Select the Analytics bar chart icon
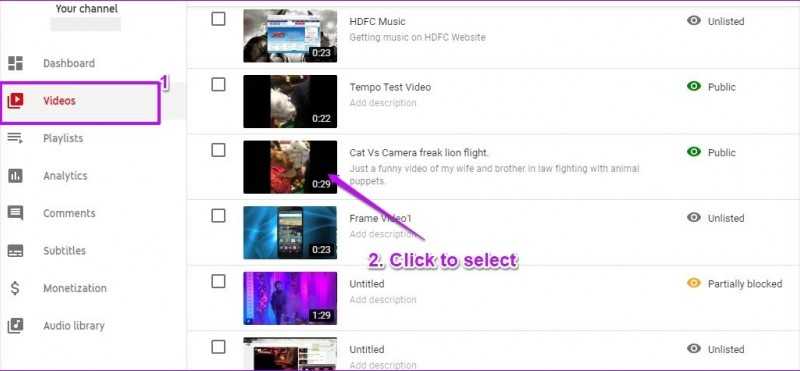The height and width of the screenshot is (371, 800). click(x=15, y=176)
